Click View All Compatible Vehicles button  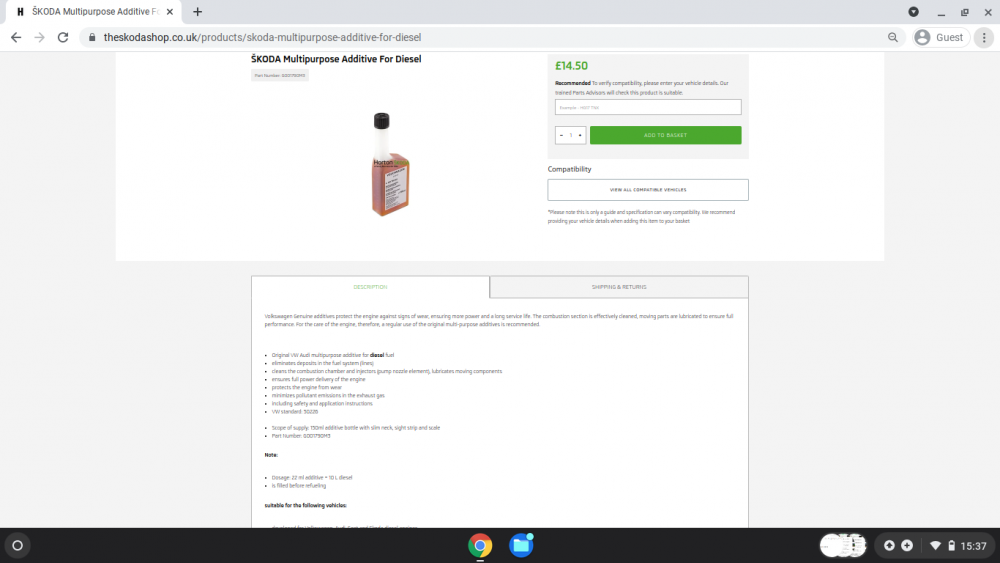(648, 190)
